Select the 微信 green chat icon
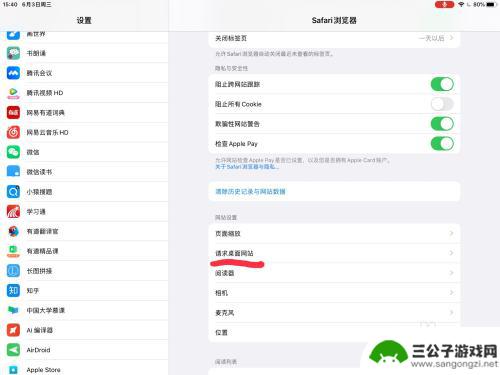 coord(13,152)
